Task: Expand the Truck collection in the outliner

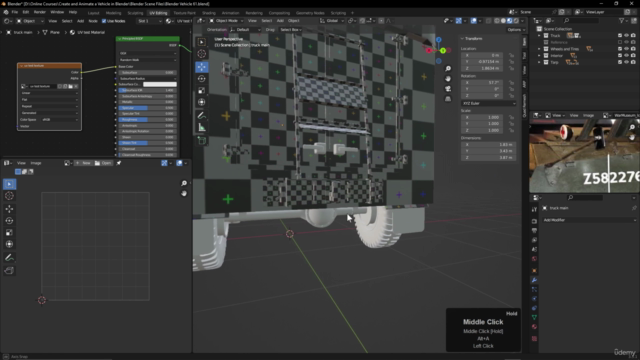Action: [539, 36]
